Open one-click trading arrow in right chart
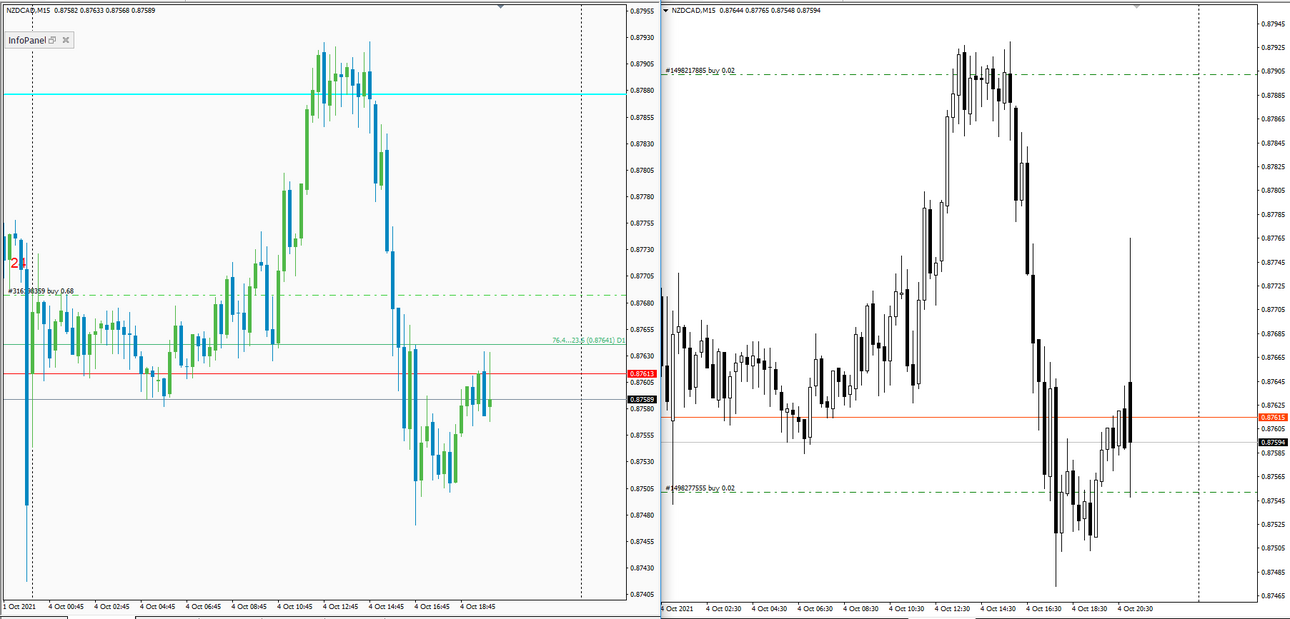 (x=665, y=10)
